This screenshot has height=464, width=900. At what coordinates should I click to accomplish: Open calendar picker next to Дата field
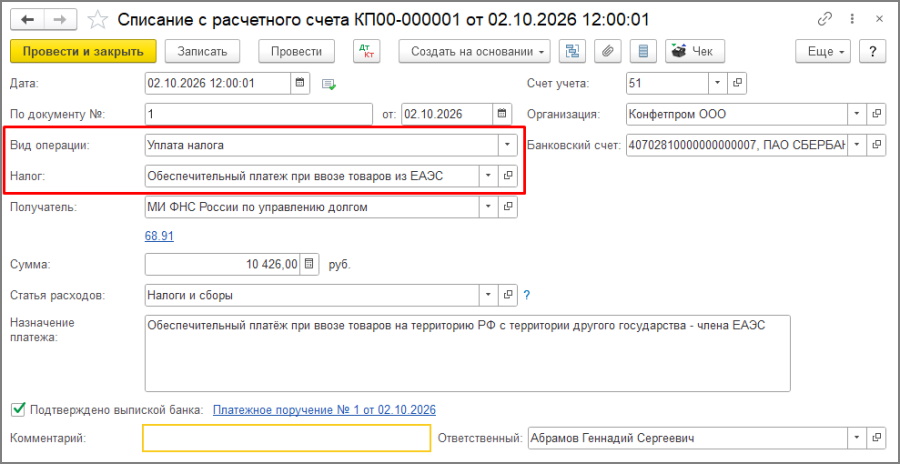[300, 83]
